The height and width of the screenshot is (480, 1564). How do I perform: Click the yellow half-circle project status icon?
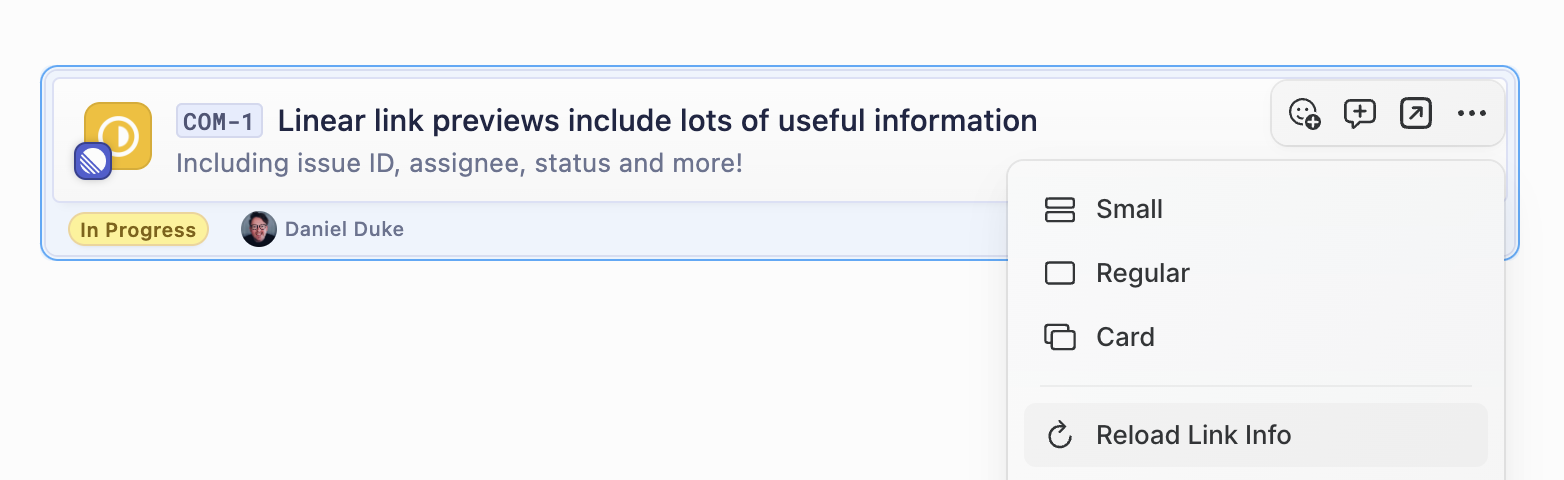[118, 136]
